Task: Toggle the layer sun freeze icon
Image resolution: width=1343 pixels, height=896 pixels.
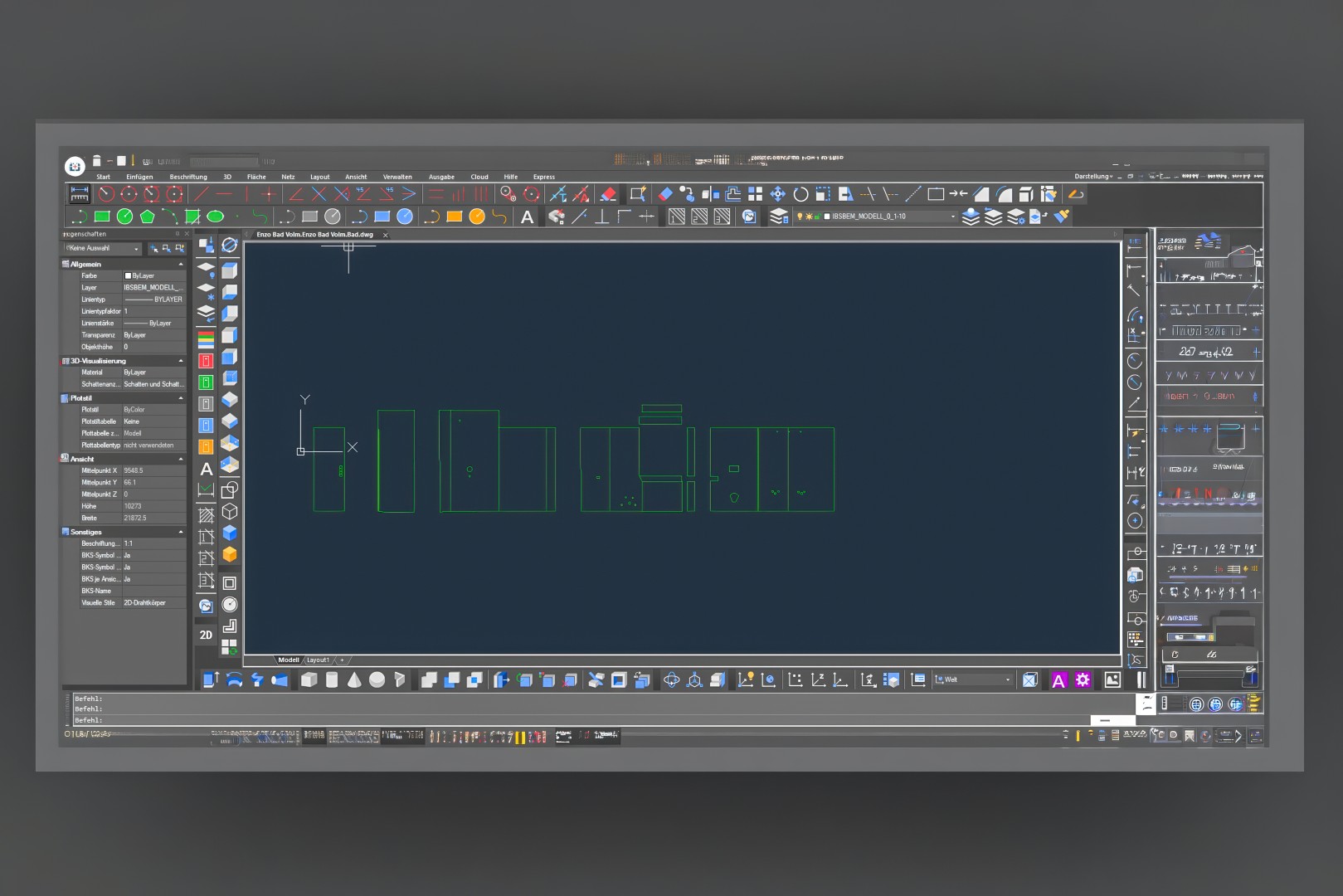Action: click(809, 217)
